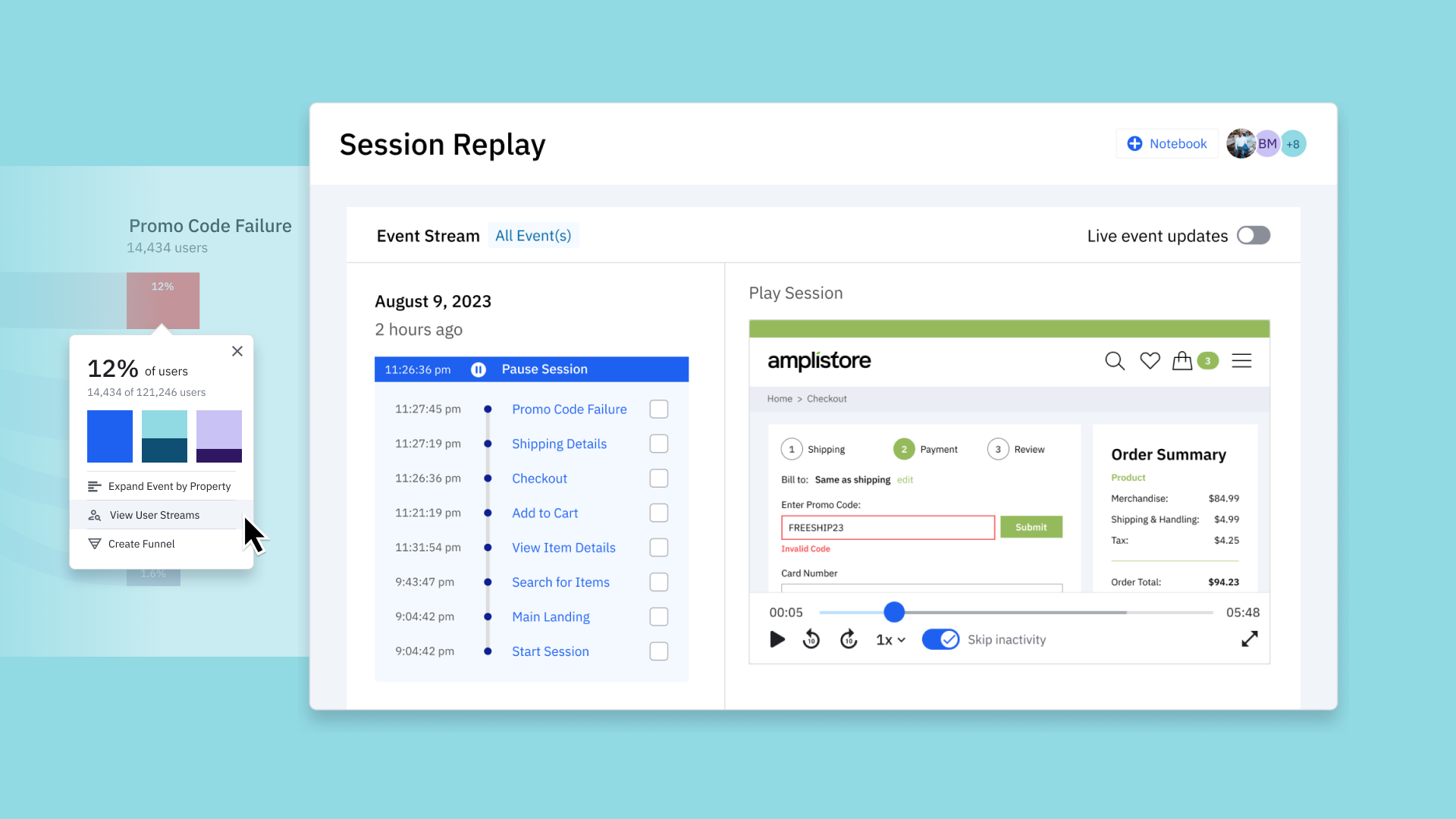The image size is (1456, 819).
Task: Play the session replay
Action: pos(777,639)
